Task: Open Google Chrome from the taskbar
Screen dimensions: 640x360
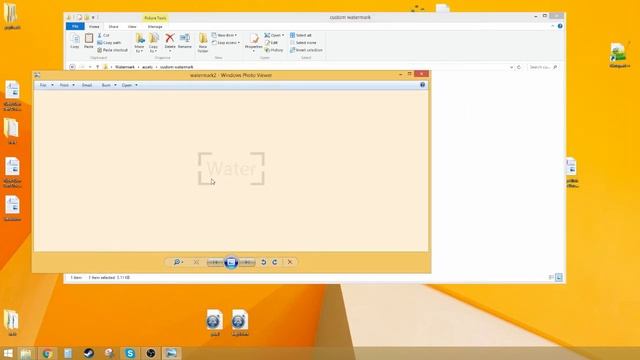Action: coord(47,353)
